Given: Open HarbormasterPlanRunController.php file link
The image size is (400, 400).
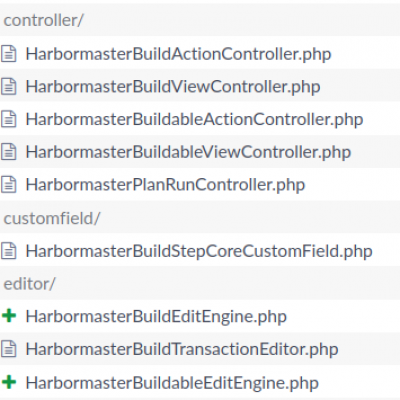Looking at the screenshot, I should tap(165, 185).
